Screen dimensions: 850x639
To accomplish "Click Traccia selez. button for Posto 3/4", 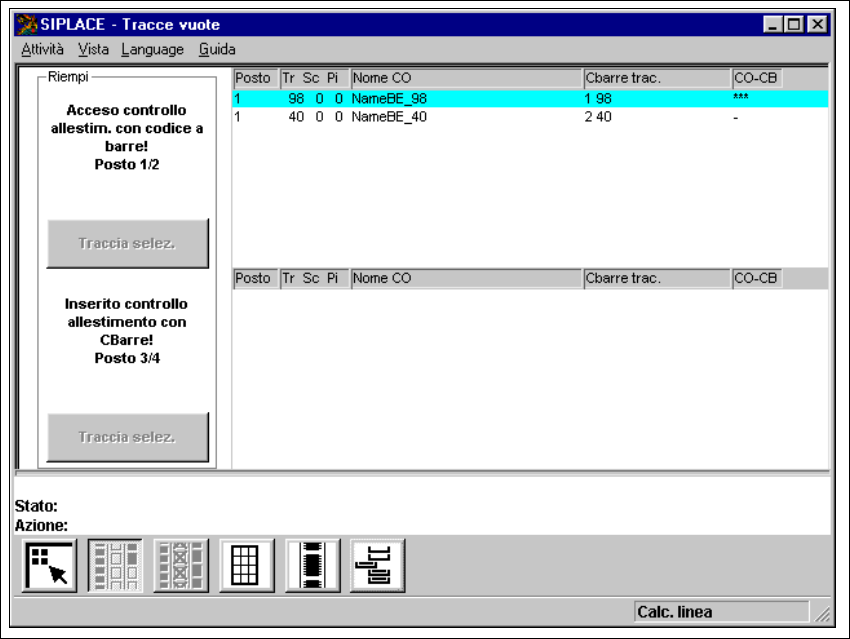I will tap(128, 437).
